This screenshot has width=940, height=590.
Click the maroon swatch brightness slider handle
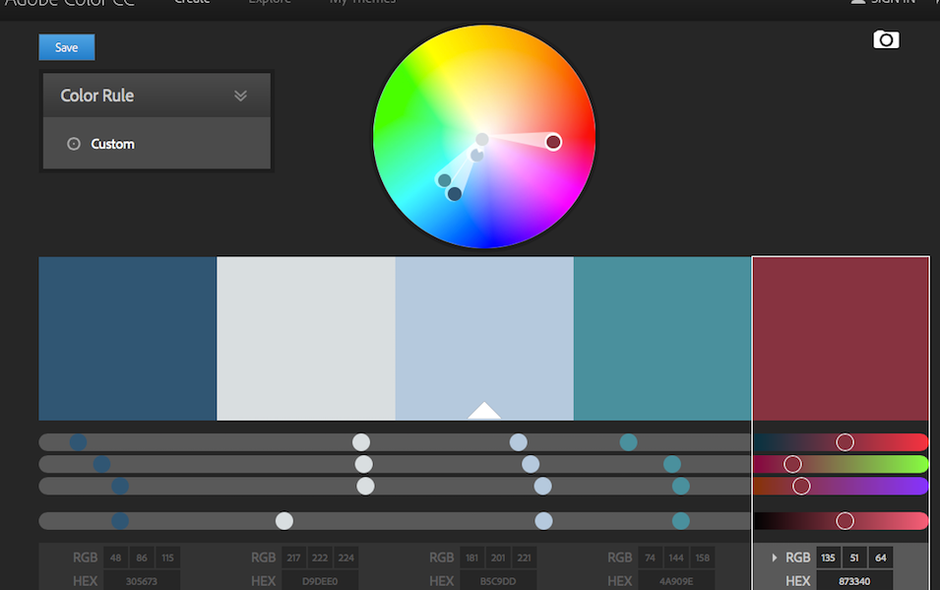click(845, 520)
